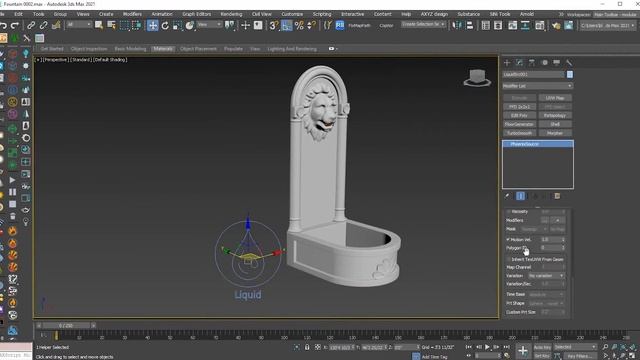The width and height of the screenshot is (640, 360).
Task: Enable Inherit TexUVW From Geom checkbox
Action: coord(509,259)
